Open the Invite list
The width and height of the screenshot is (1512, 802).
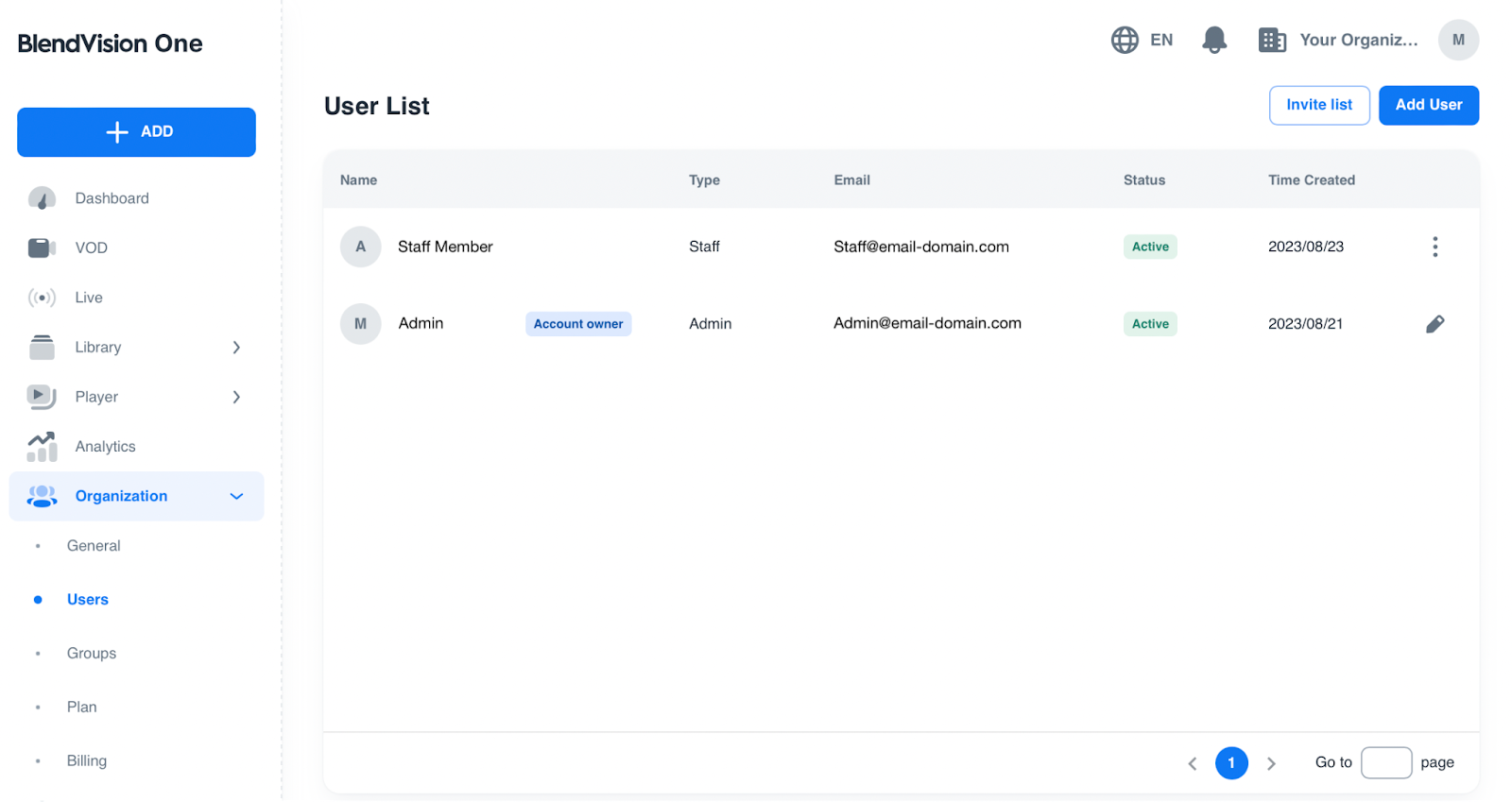pos(1318,105)
